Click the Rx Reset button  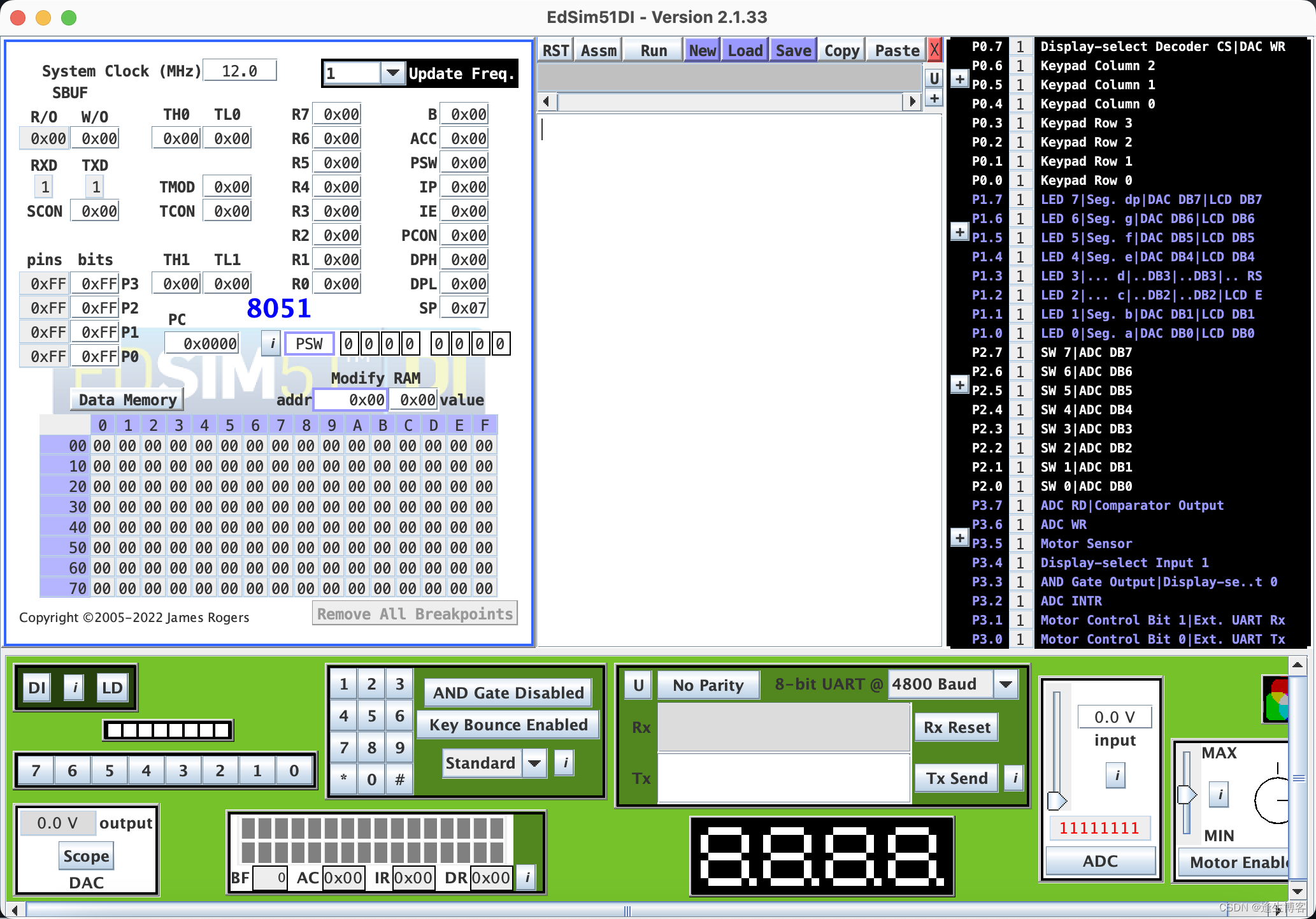956,727
